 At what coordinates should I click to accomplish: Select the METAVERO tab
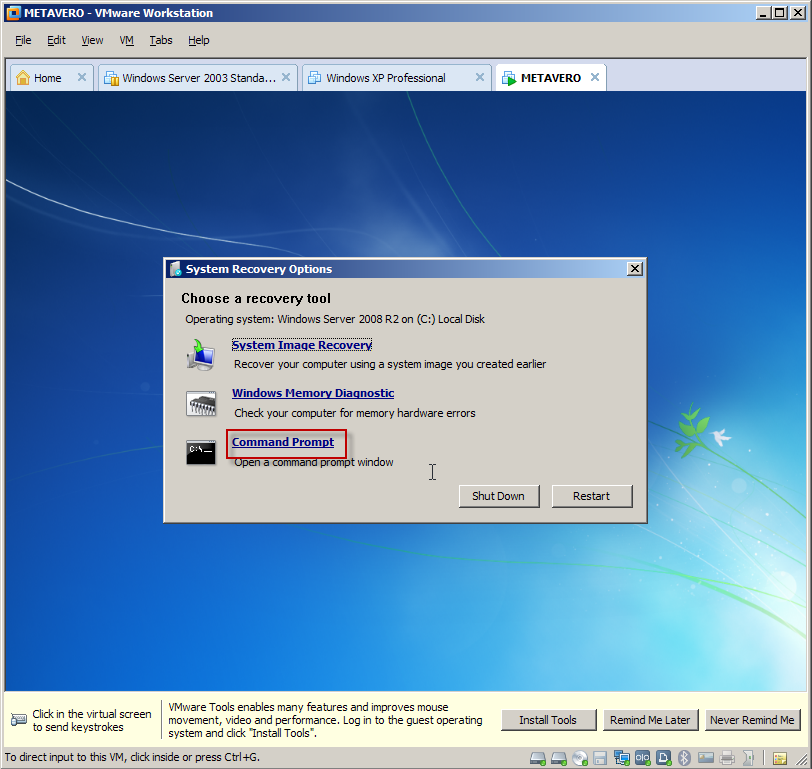tap(550, 78)
